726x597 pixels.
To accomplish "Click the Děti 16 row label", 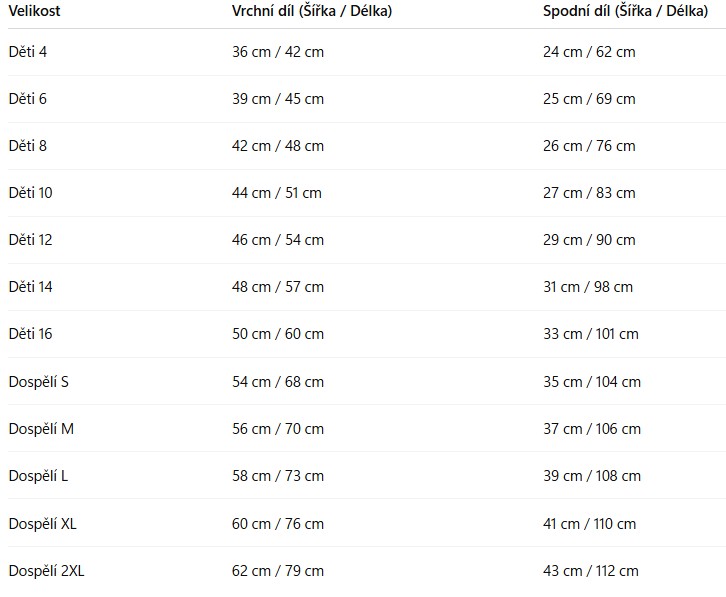I will click(31, 334).
